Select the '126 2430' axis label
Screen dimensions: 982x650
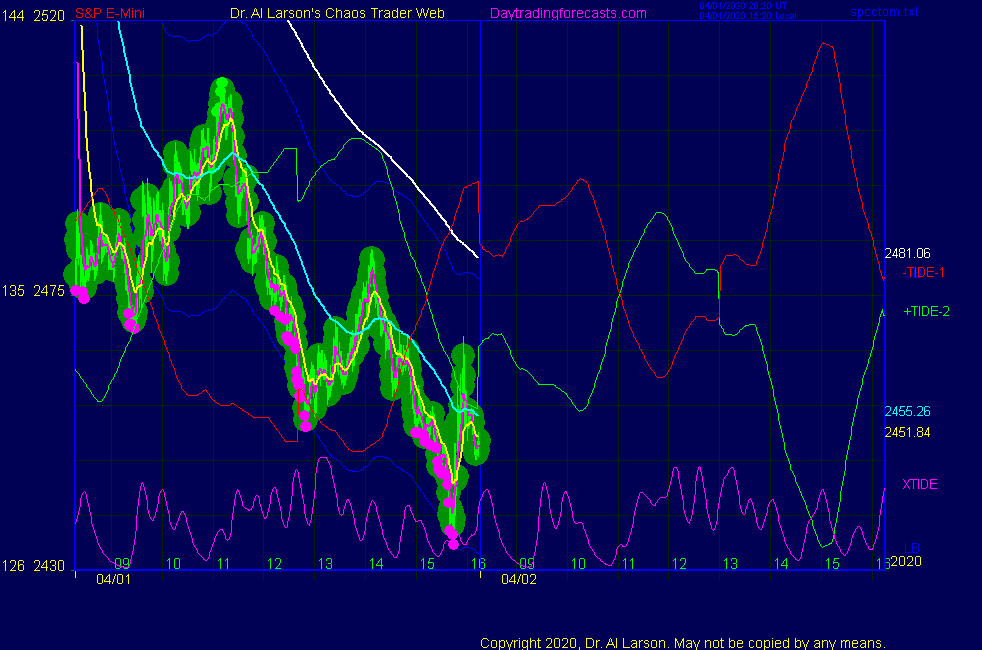(33, 566)
